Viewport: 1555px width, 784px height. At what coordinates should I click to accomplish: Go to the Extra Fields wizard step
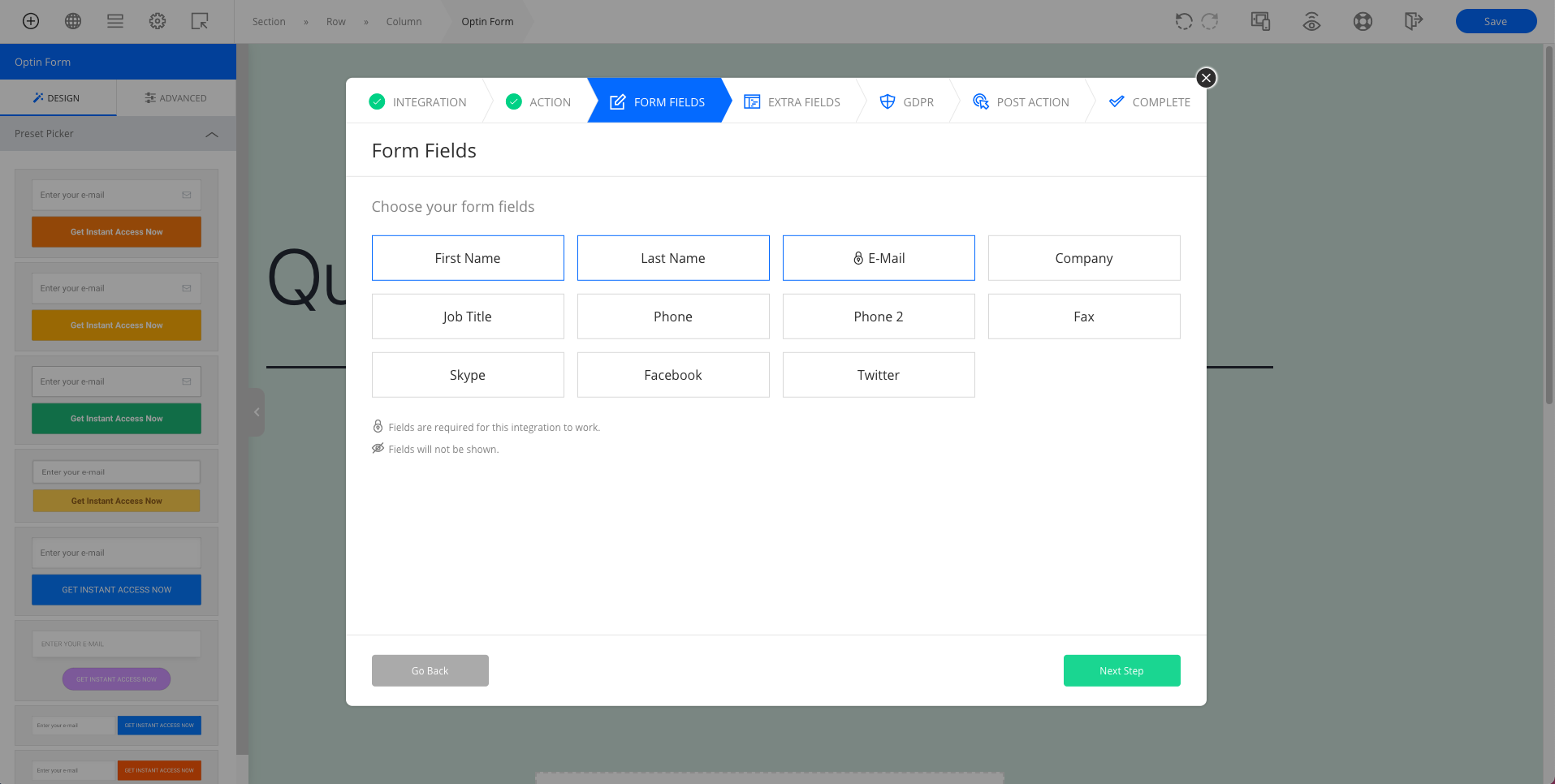point(793,102)
